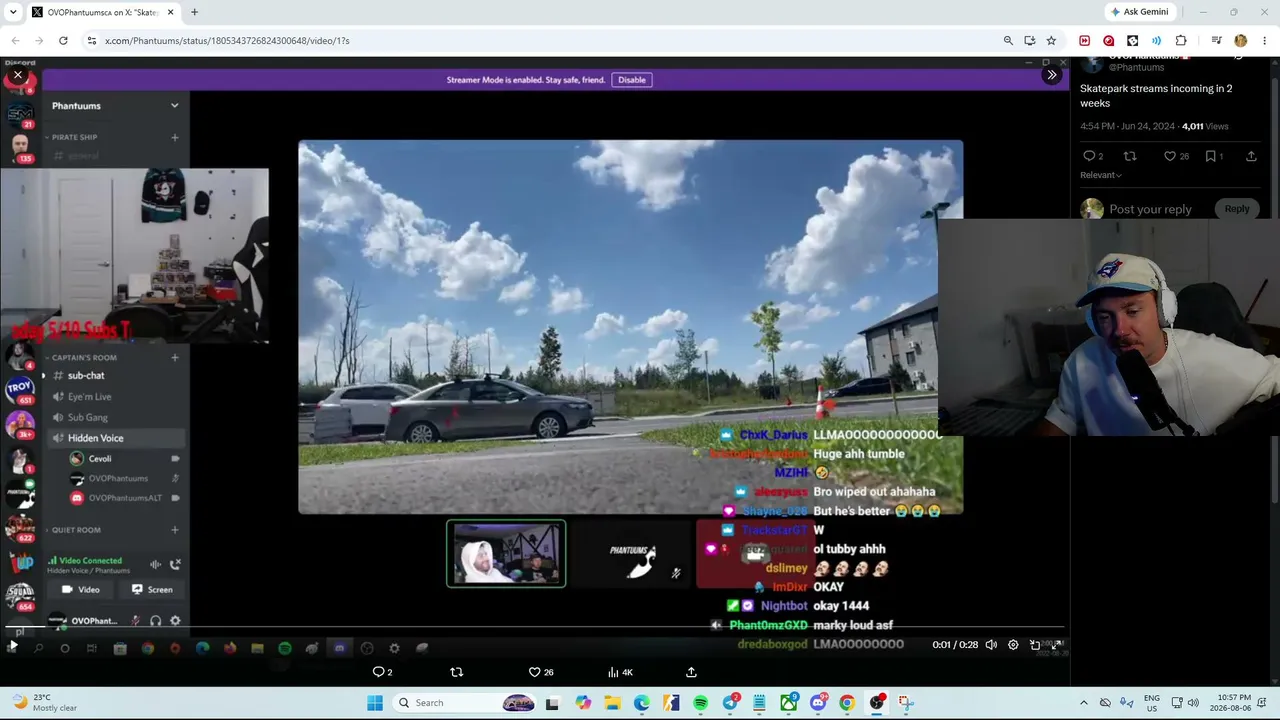Share the post from sidebar
The width and height of the screenshot is (1280, 720).
[1251, 156]
